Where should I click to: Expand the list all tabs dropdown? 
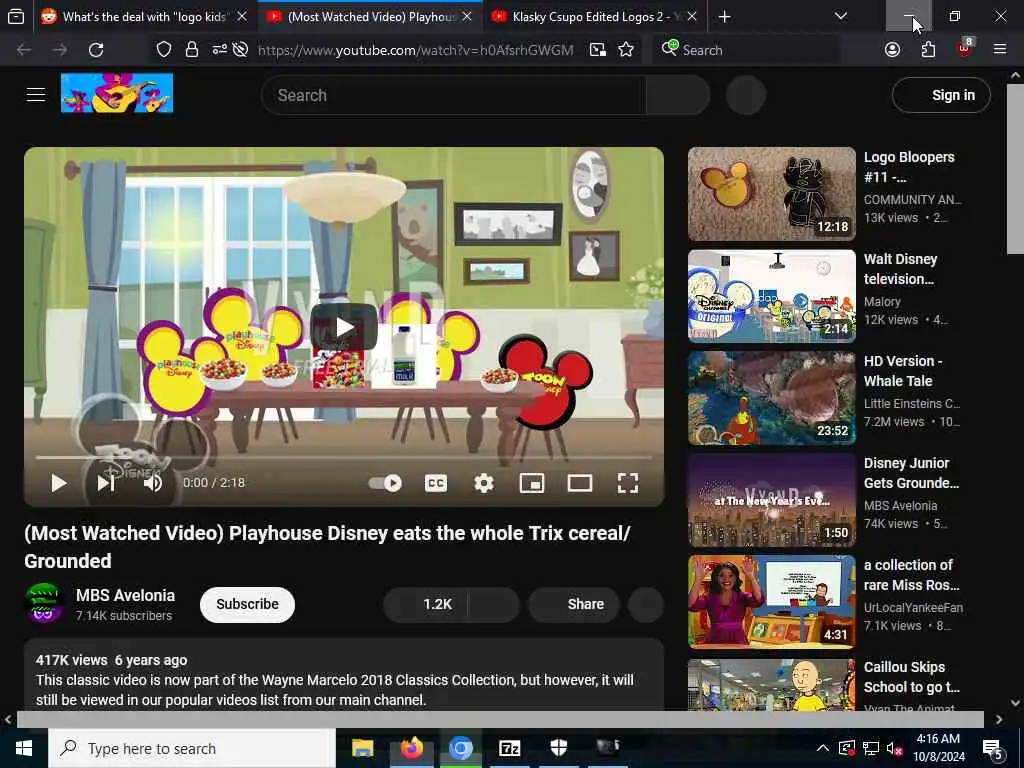click(840, 16)
